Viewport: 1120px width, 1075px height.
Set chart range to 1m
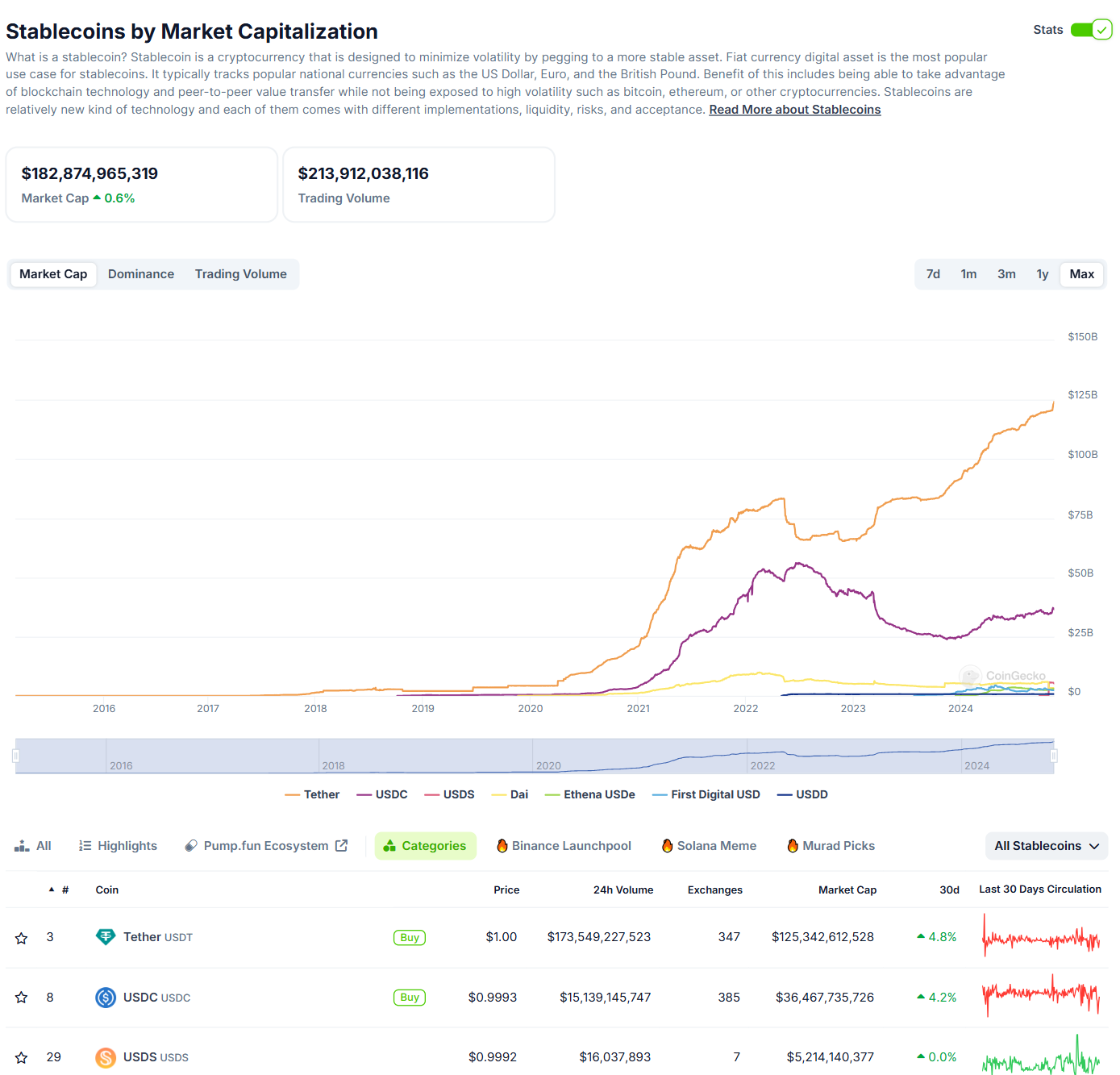pos(968,274)
